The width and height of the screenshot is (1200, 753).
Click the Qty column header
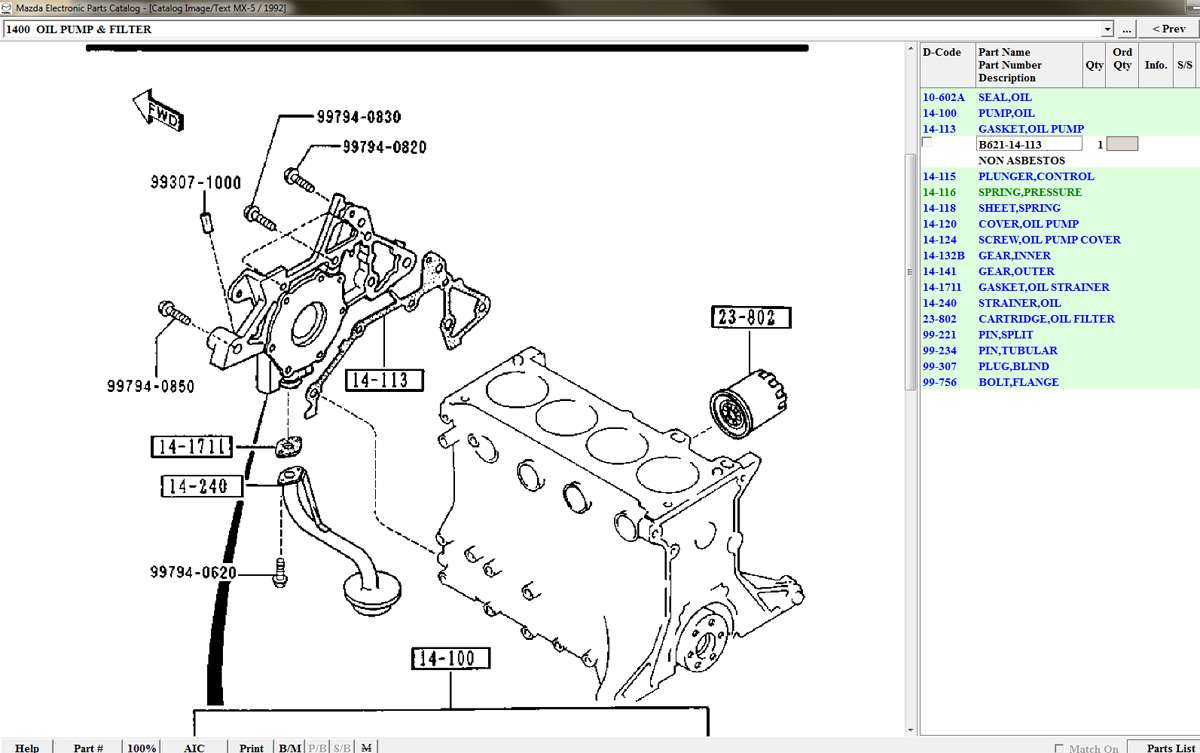click(x=1094, y=64)
